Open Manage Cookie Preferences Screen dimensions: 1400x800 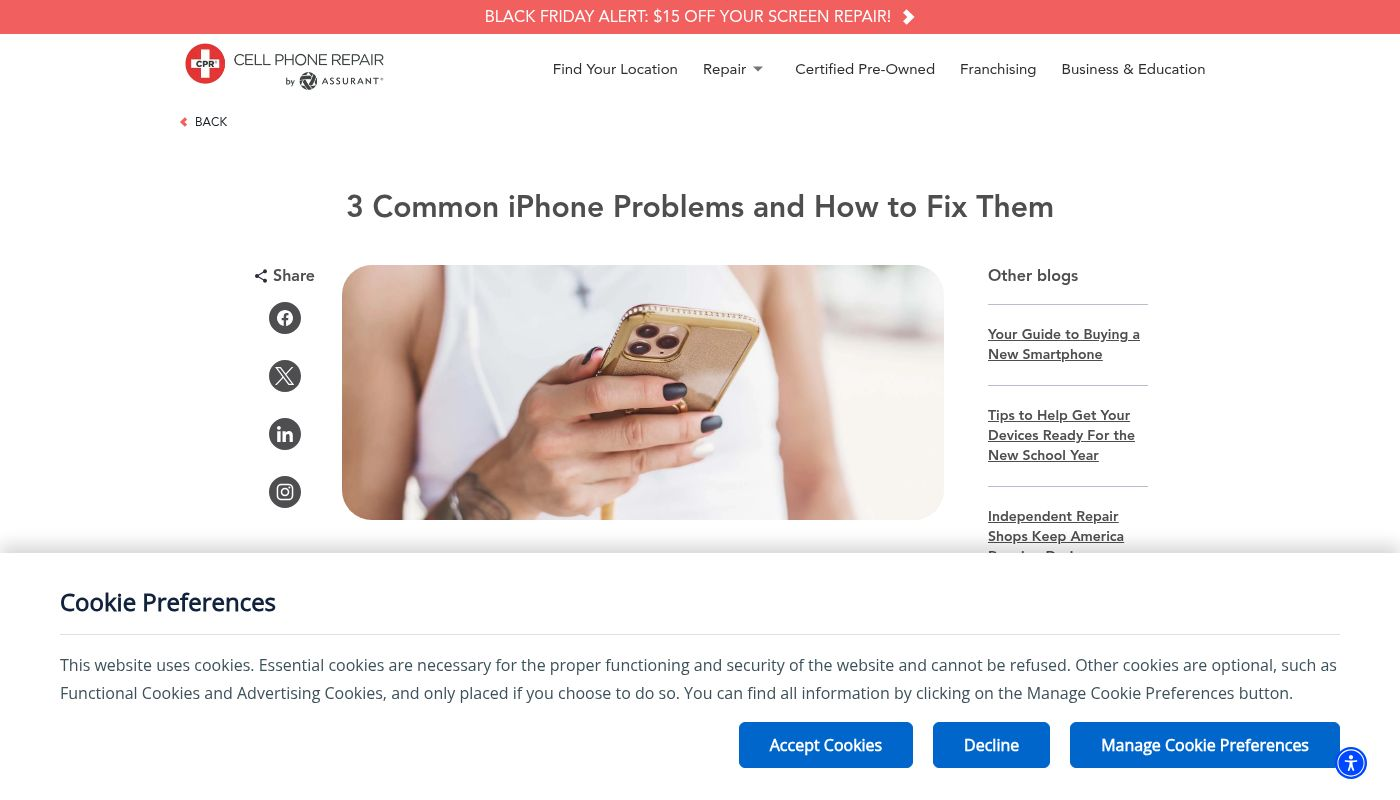coord(1205,745)
